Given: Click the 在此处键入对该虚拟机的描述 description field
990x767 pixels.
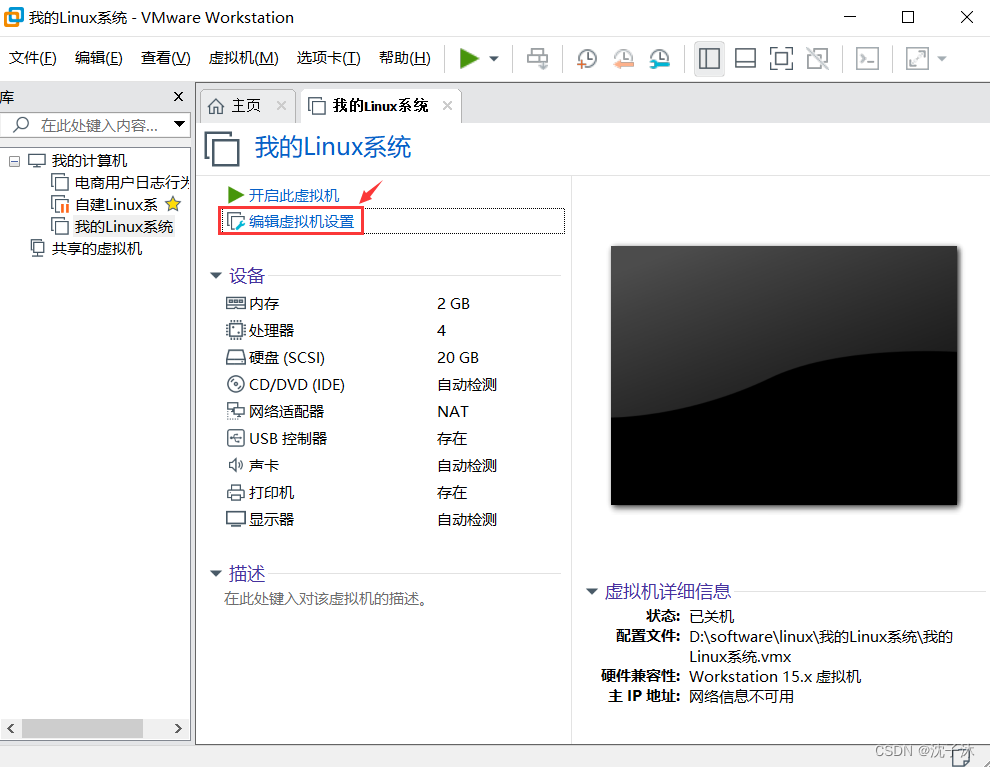Looking at the screenshot, I should point(326,598).
